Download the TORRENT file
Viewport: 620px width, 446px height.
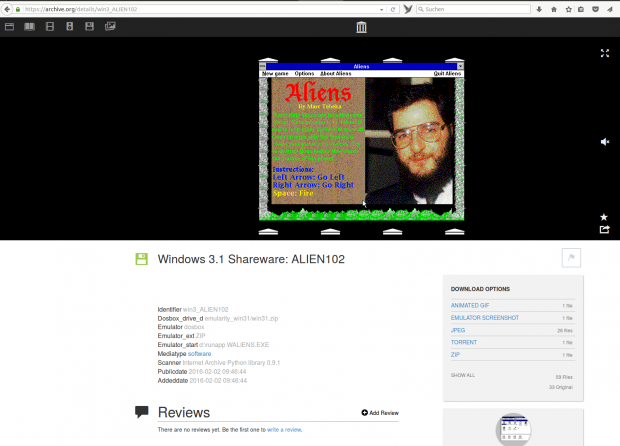(x=464, y=342)
